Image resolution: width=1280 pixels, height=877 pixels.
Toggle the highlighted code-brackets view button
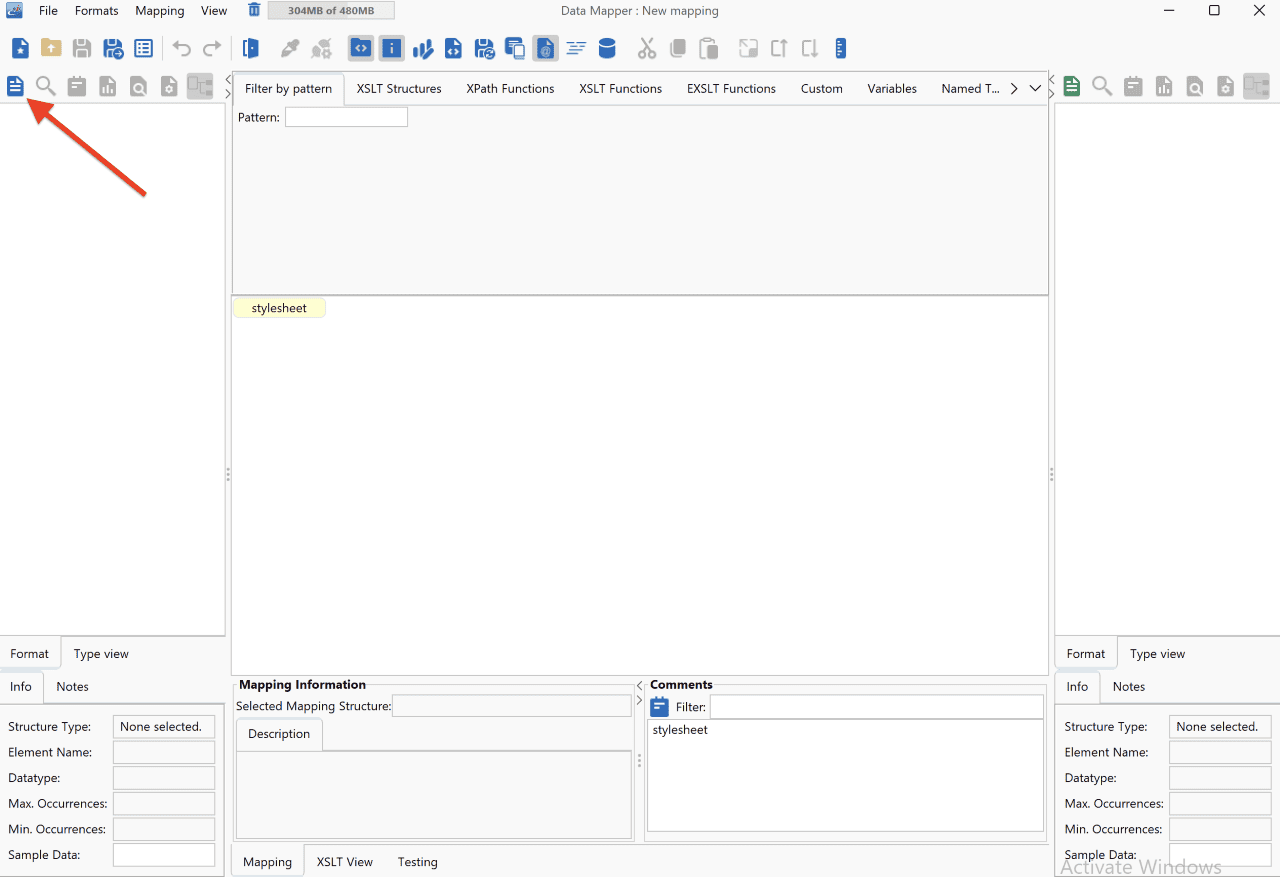(x=361, y=48)
